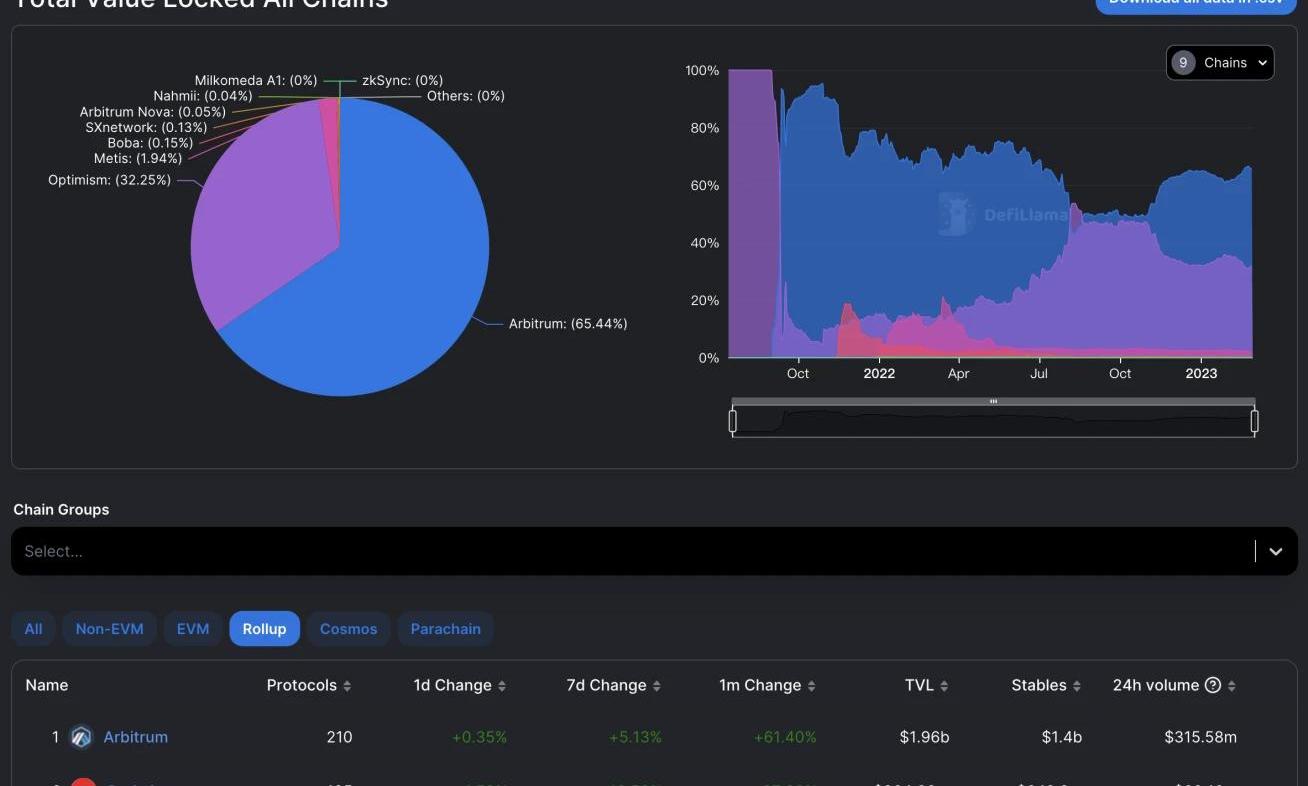
Task: Click Download all data button
Action: tap(1195, 3)
